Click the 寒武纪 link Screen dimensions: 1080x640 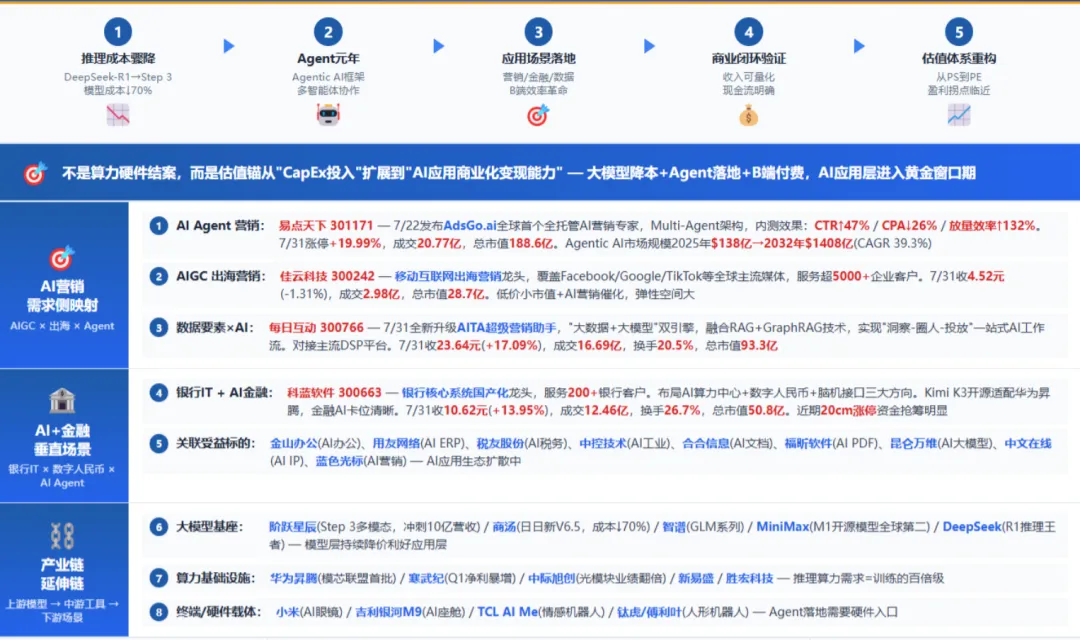click(x=426, y=578)
